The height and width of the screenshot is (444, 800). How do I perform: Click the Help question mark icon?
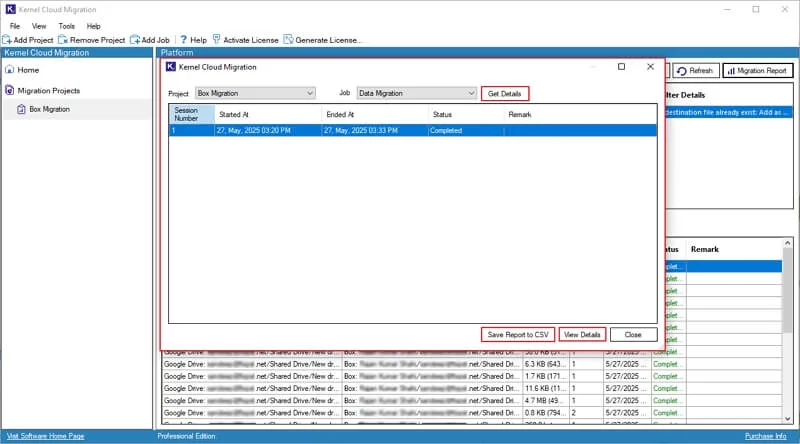(x=184, y=39)
